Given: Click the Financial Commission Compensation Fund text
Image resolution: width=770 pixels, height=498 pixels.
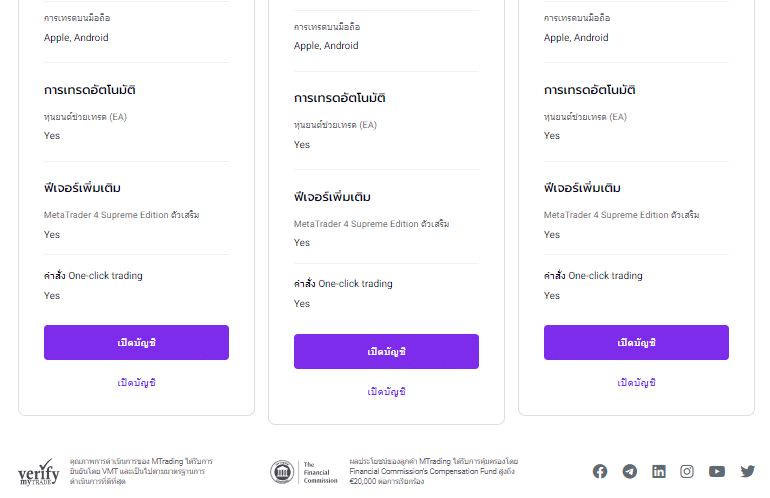Looking at the screenshot, I should [x=434, y=471].
